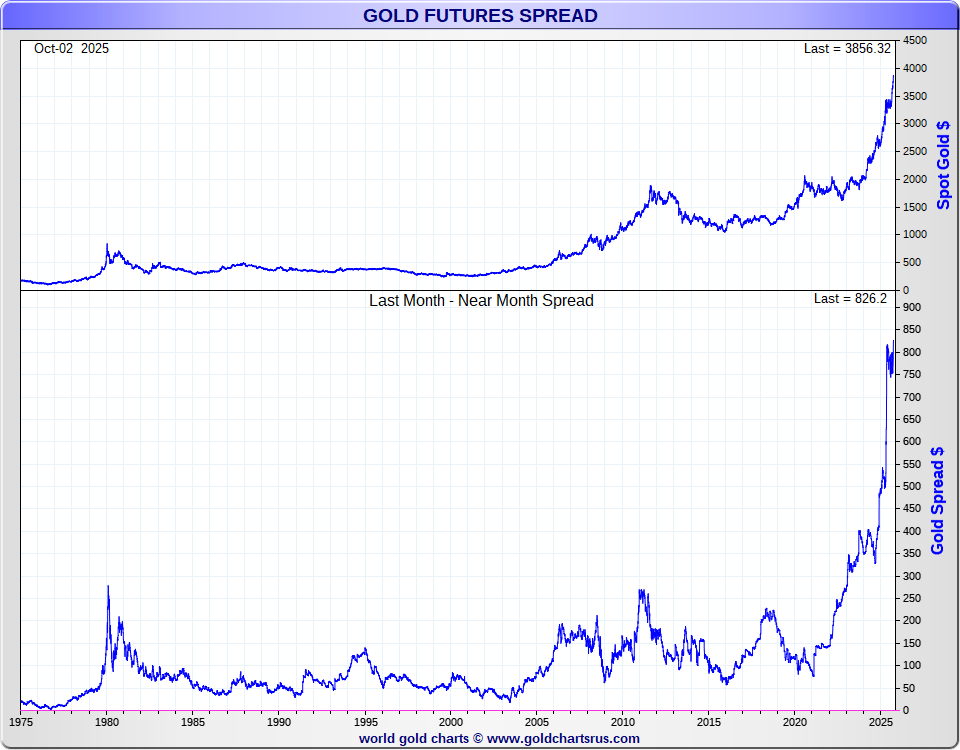Click the 1975 marker on the time axis

coord(21,722)
